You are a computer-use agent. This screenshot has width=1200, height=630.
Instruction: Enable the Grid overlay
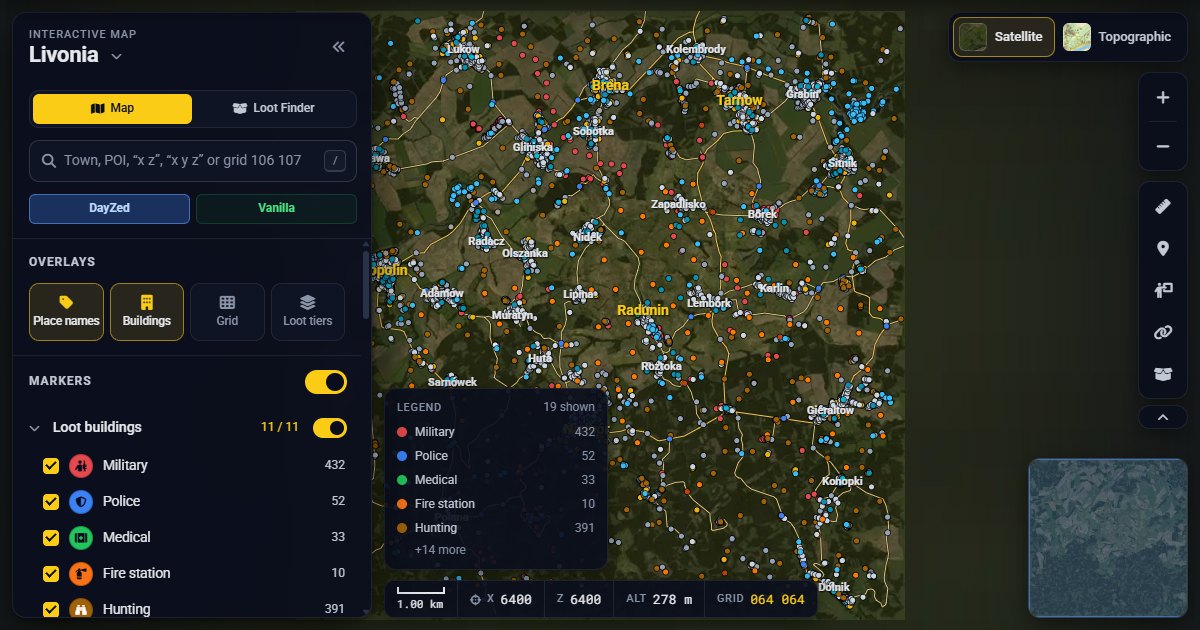[227, 312]
